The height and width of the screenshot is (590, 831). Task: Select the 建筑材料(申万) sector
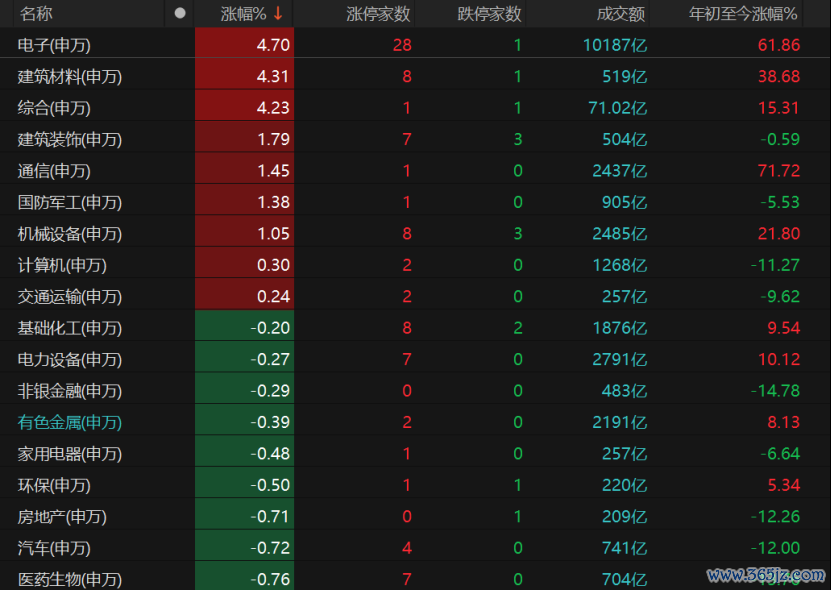[69, 76]
